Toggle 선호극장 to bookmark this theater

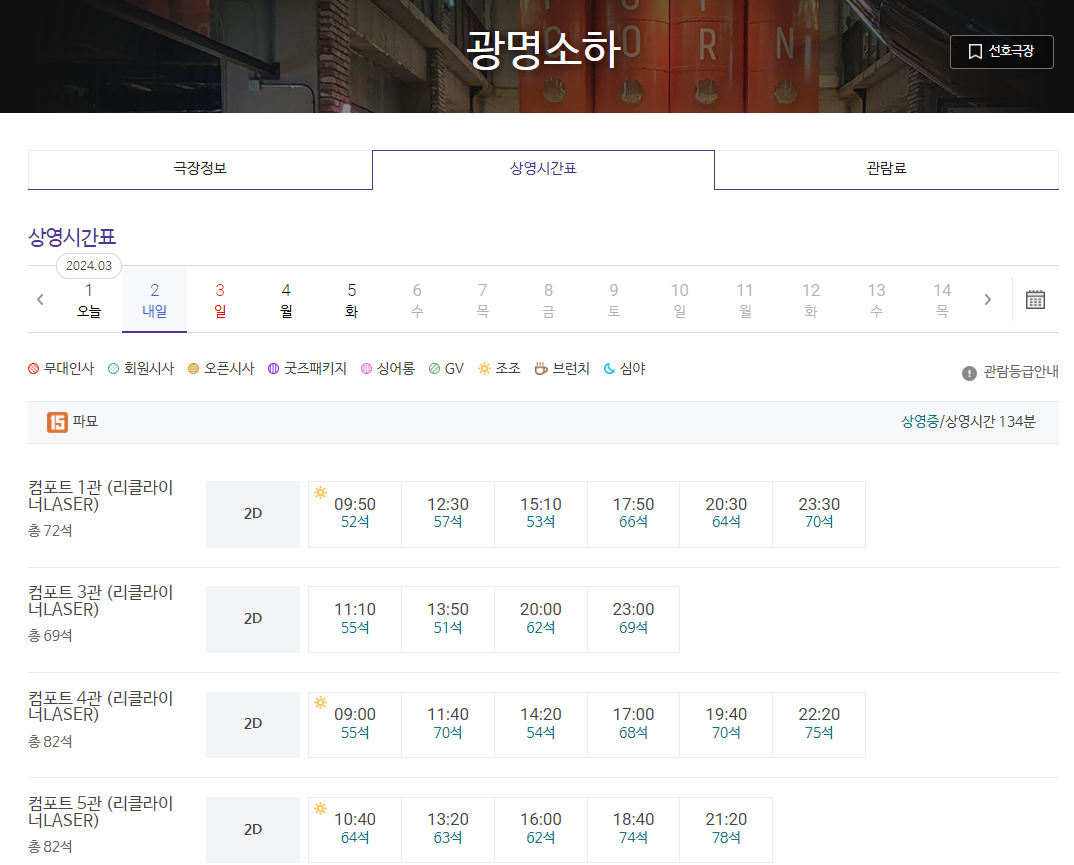tap(1001, 51)
